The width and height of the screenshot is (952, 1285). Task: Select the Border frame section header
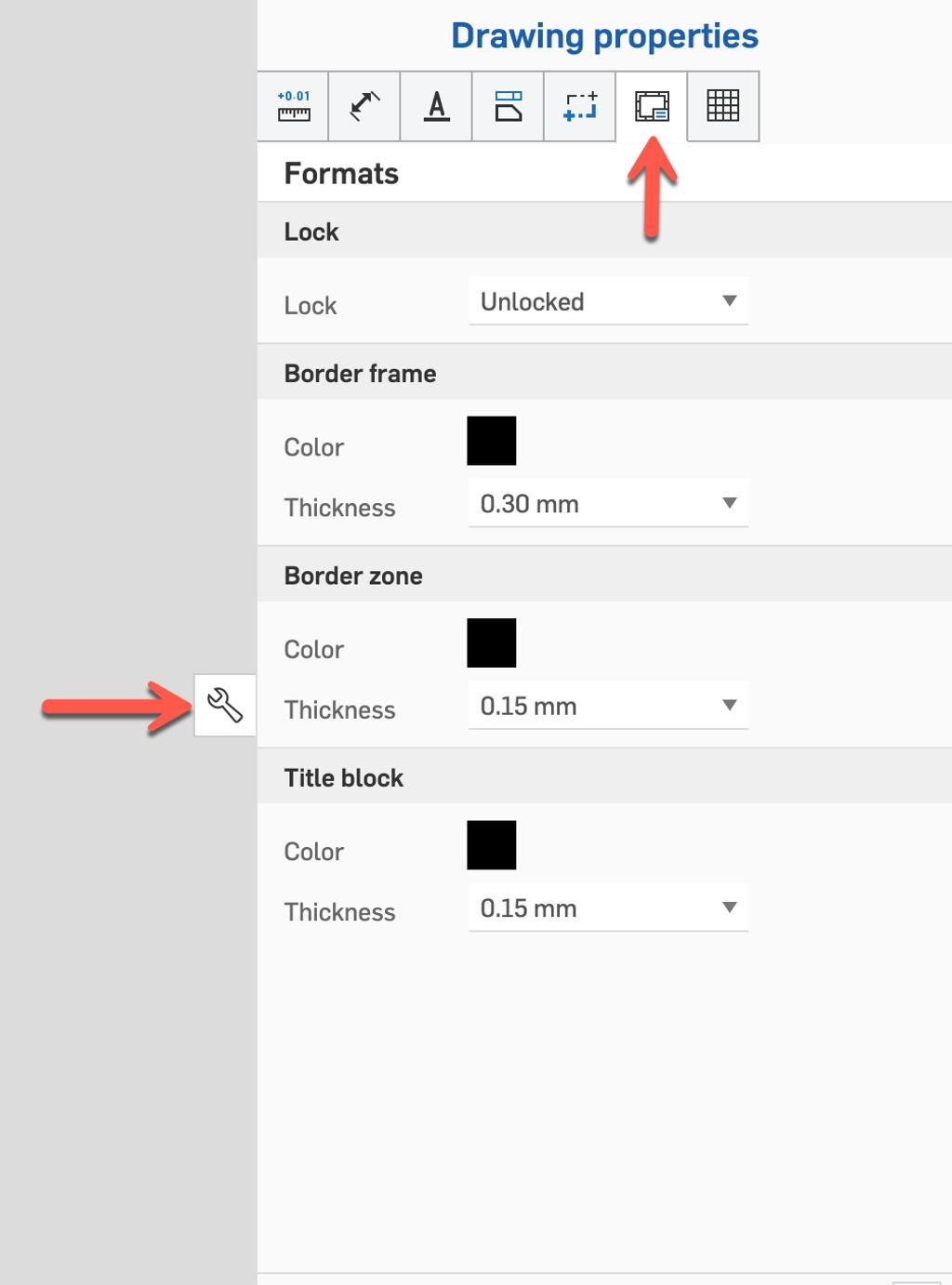[360, 374]
